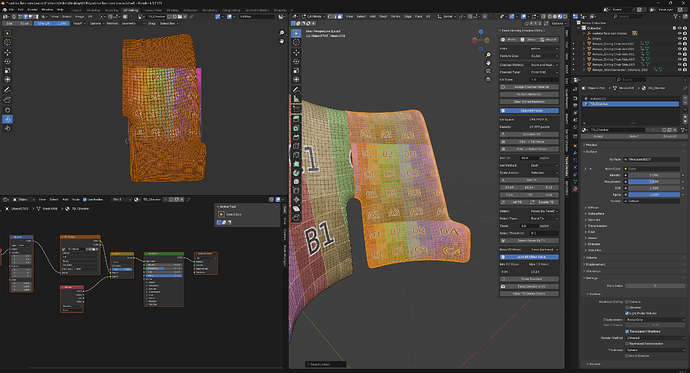
Task: Click the material Deselect button
Action: click(x=670, y=136)
